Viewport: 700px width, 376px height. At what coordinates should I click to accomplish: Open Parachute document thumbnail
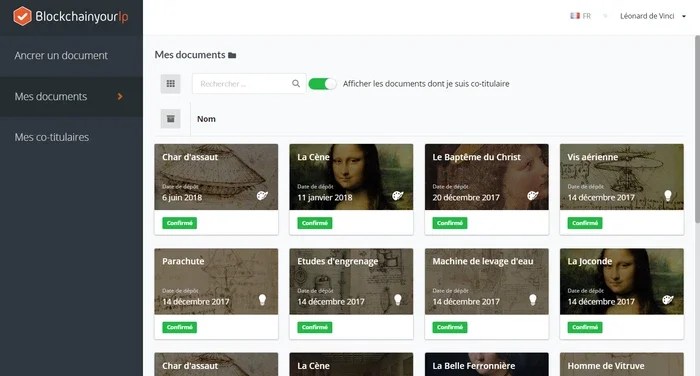(x=216, y=281)
